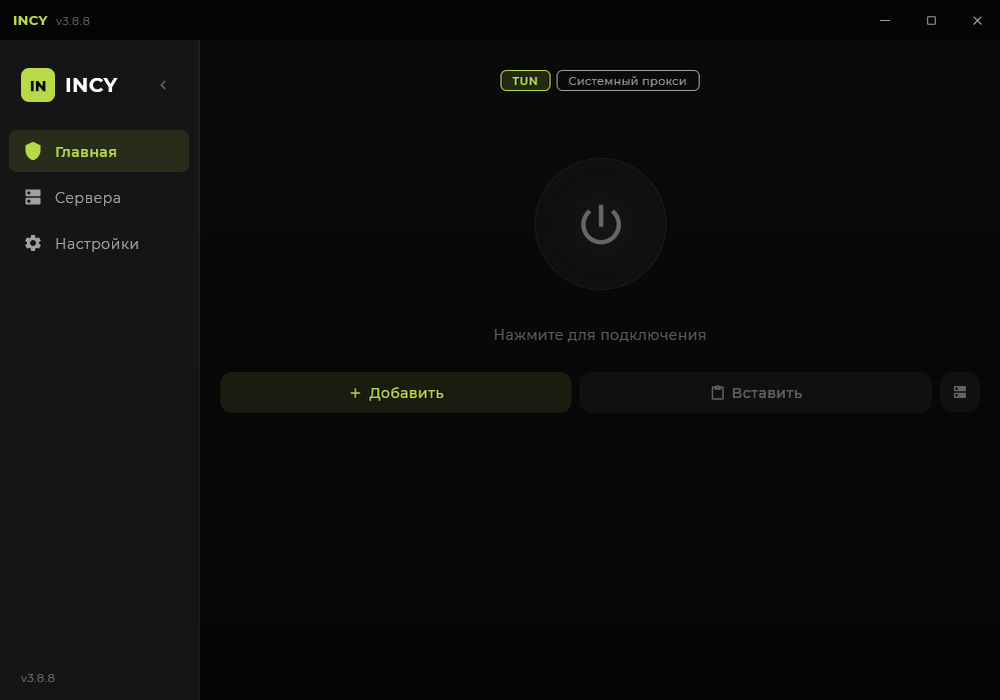The image size is (1000, 700).
Task: Click the Добавить button
Action: click(395, 392)
